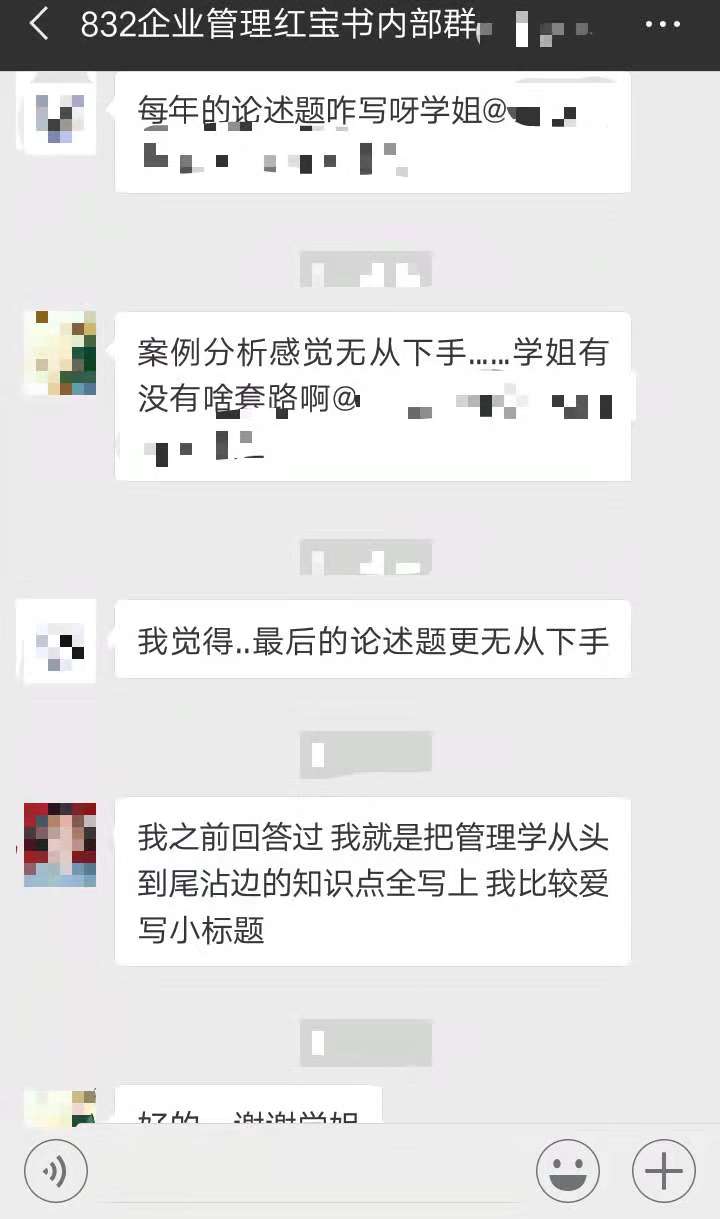Select the 每年的论述题咋写呀学姐 message bubble
720x1219 pixels.
click(373, 132)
